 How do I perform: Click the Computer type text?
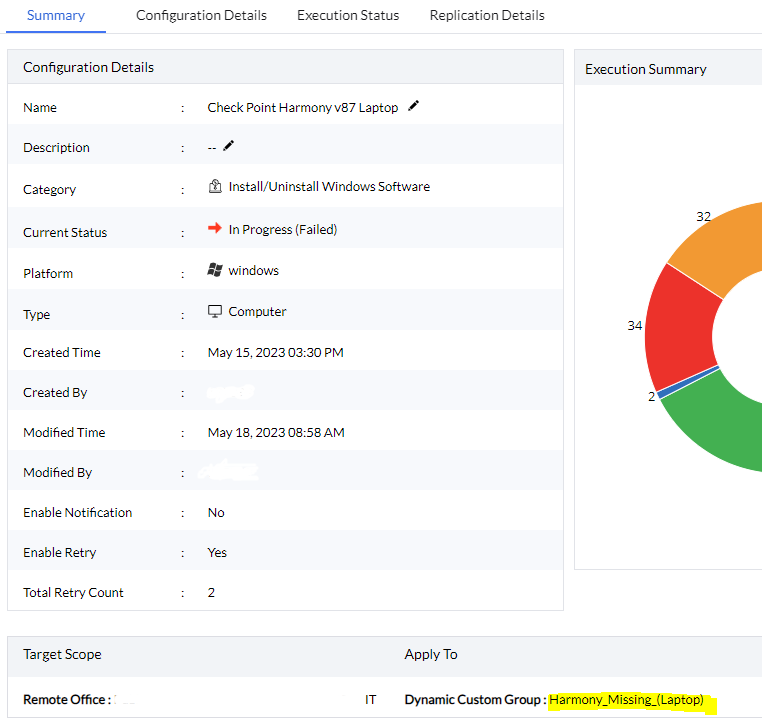[257, 311]
